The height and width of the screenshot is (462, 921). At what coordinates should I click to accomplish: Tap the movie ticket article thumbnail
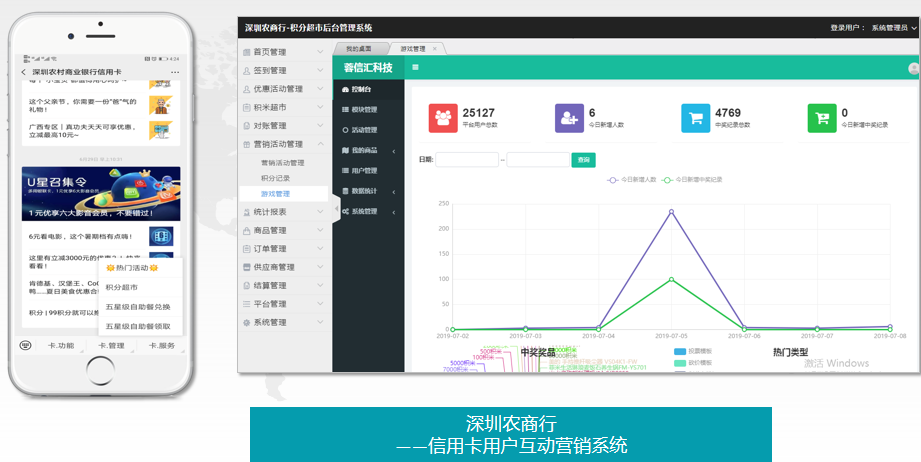tap(161, 237)
